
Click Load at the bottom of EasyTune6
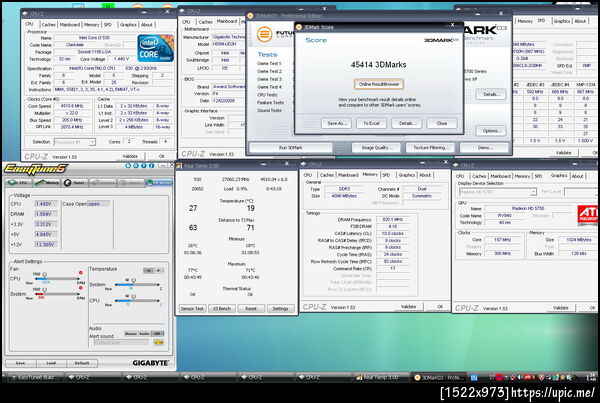[x=51, y=363]
